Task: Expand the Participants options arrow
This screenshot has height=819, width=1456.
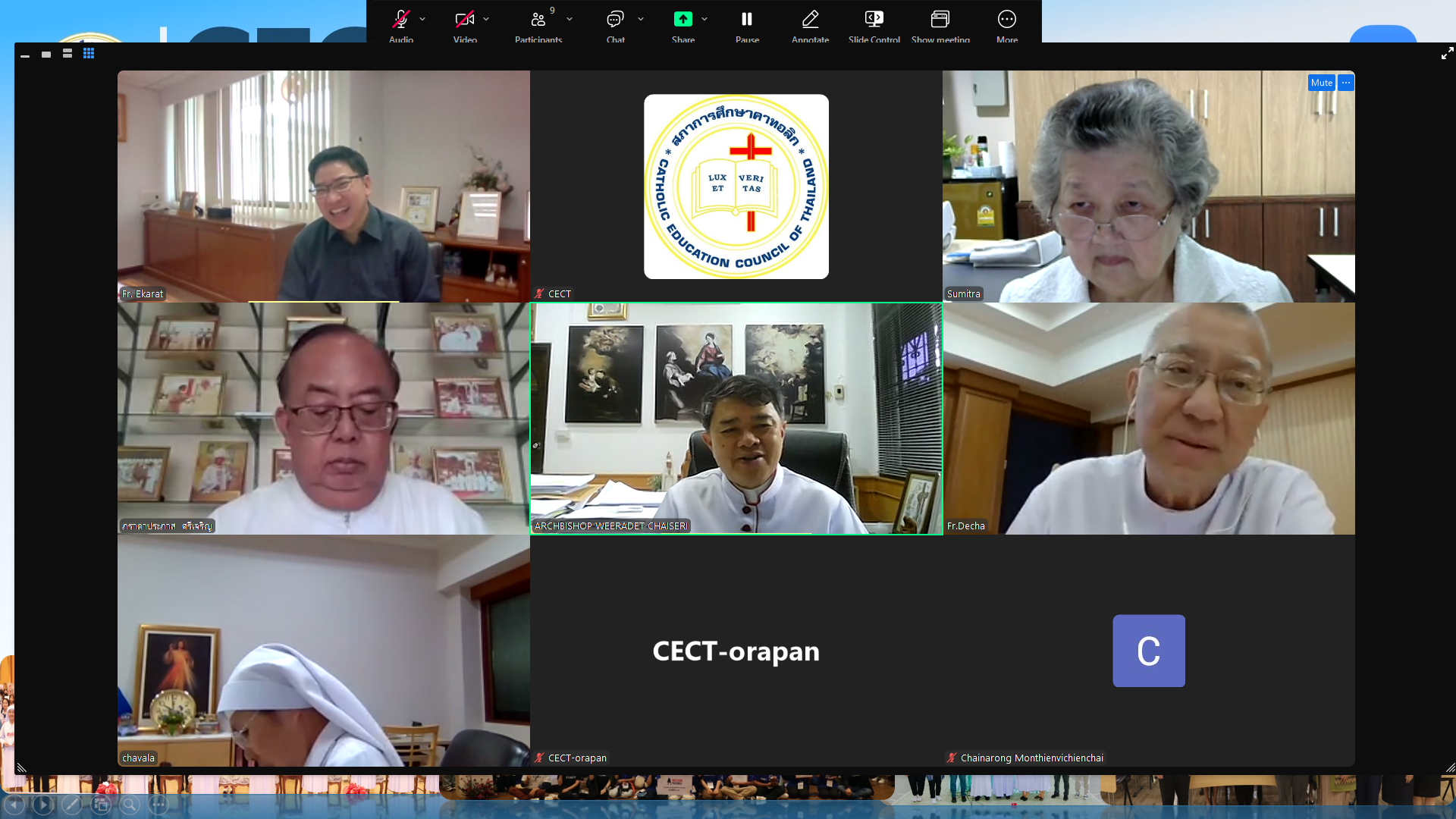Action: click(570, 19)
